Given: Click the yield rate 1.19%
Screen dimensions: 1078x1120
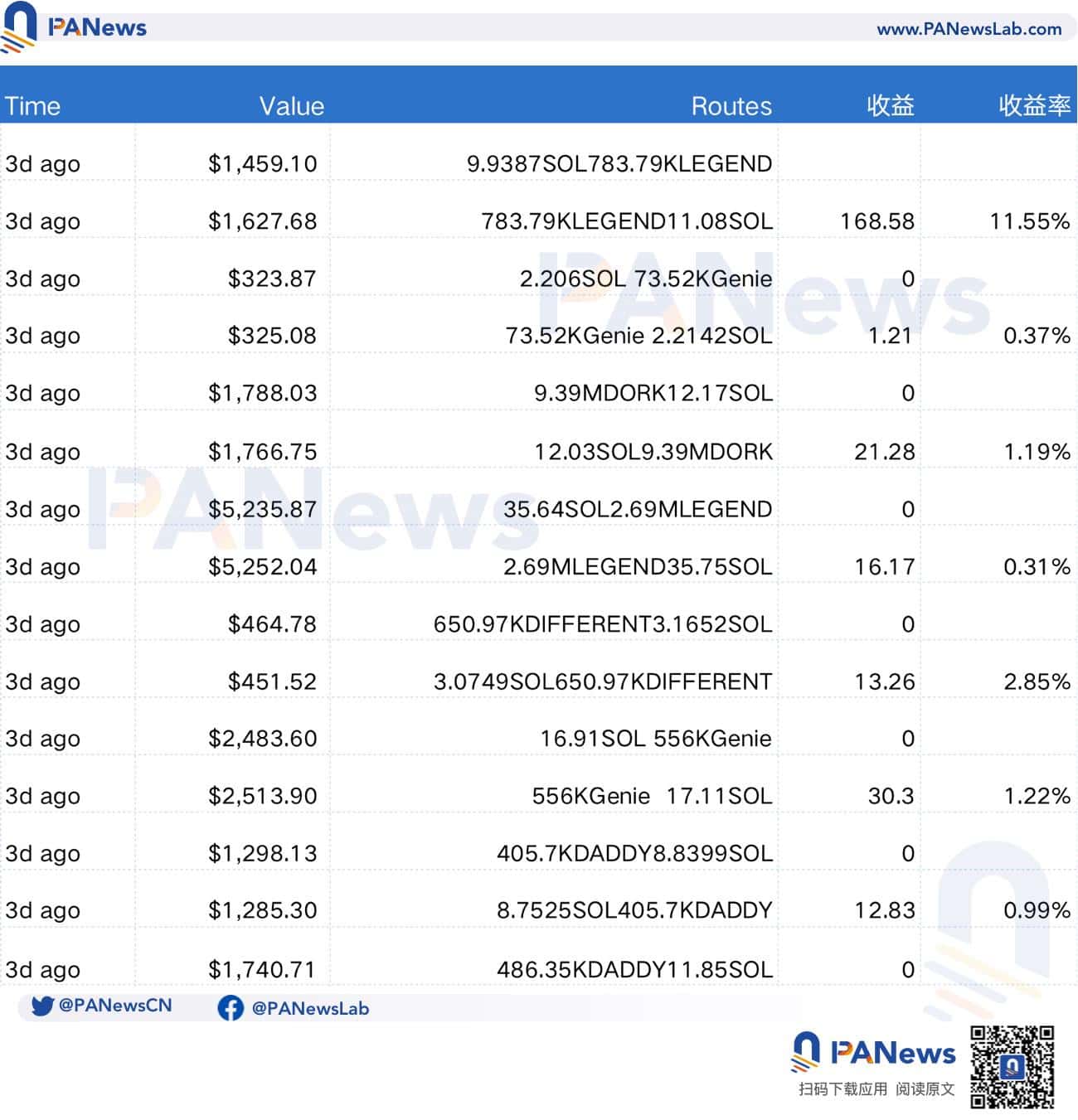Looking at the screenshot, I should pyautogui.click(x=1037, y=452).
